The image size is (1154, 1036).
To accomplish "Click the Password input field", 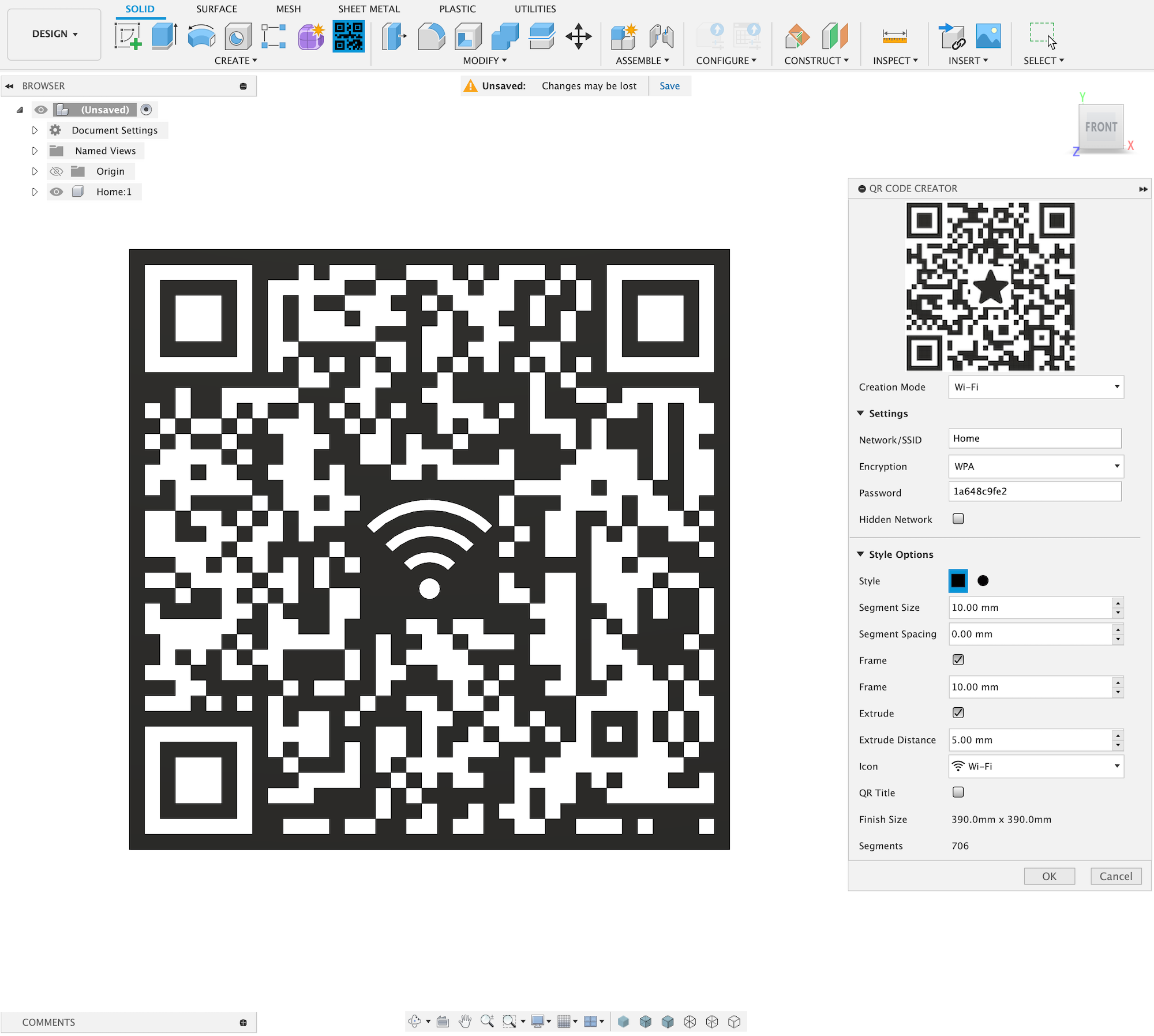I will pyautogui.click(x=1035, y=491).
